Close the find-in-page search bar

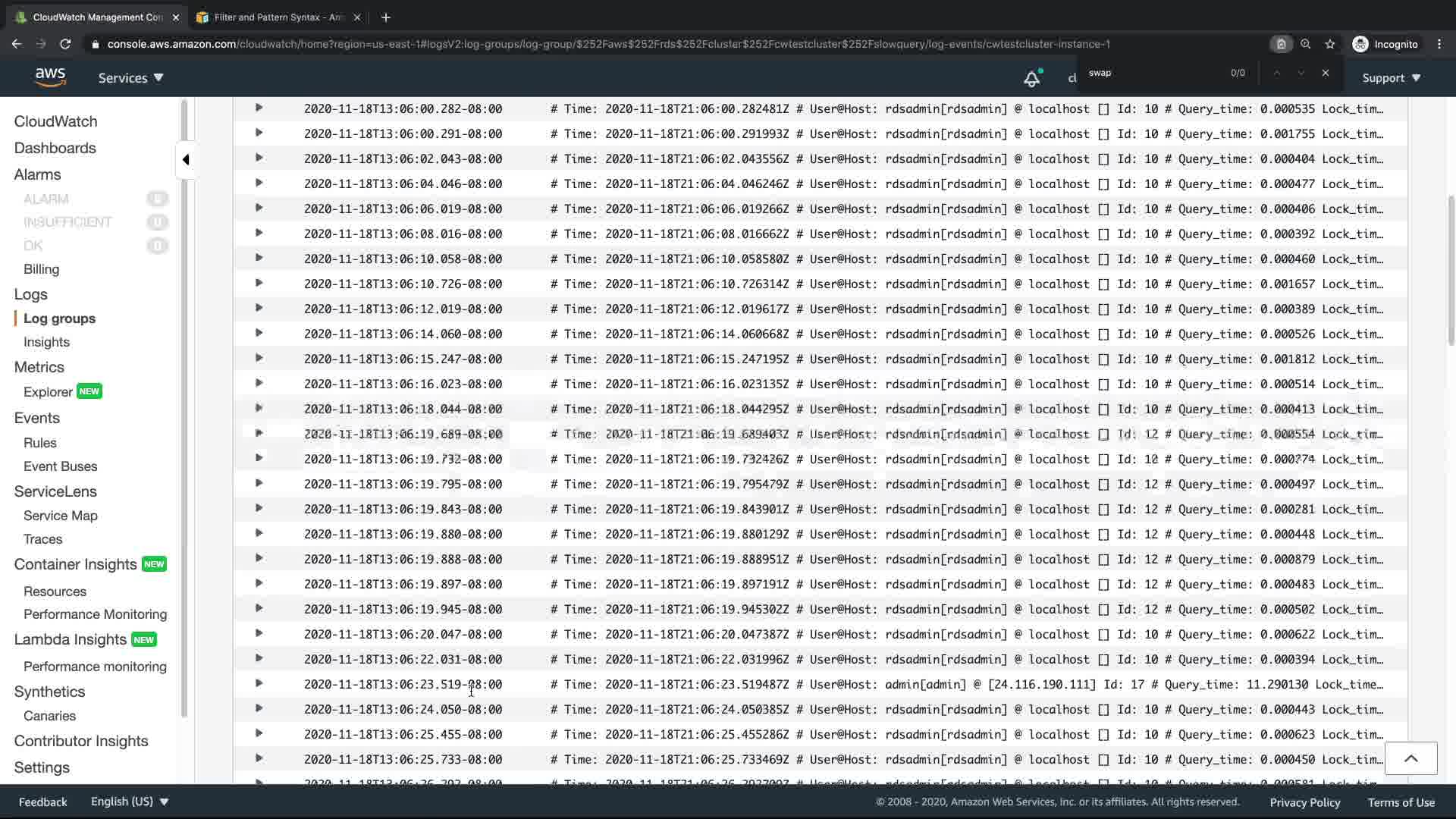coord(1326,73)
